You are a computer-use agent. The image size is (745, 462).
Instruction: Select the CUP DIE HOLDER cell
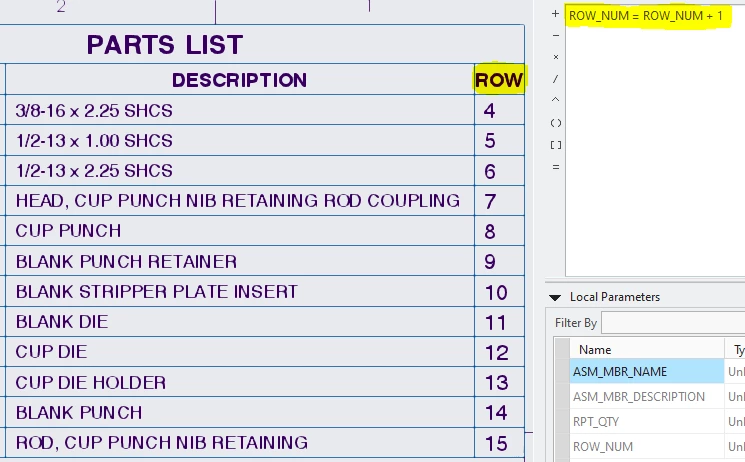240,382
